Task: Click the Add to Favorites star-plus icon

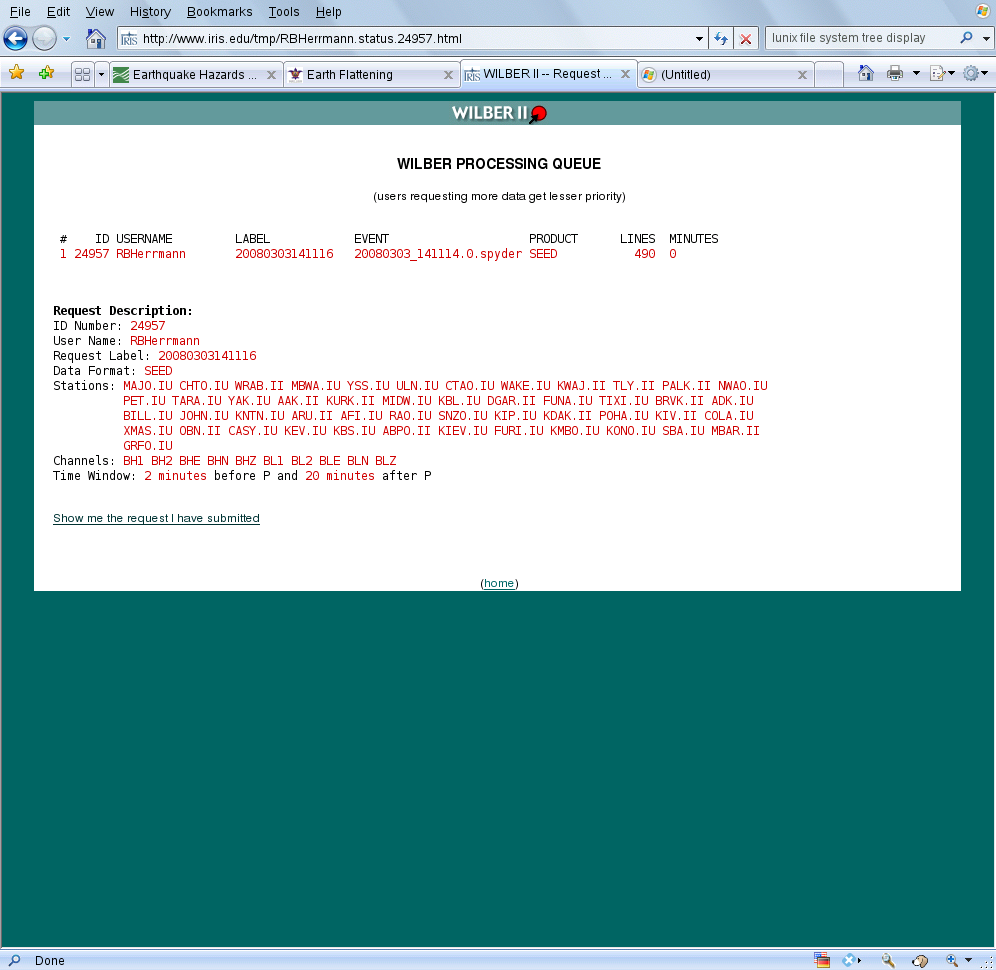Action: (x=46, y=74)
